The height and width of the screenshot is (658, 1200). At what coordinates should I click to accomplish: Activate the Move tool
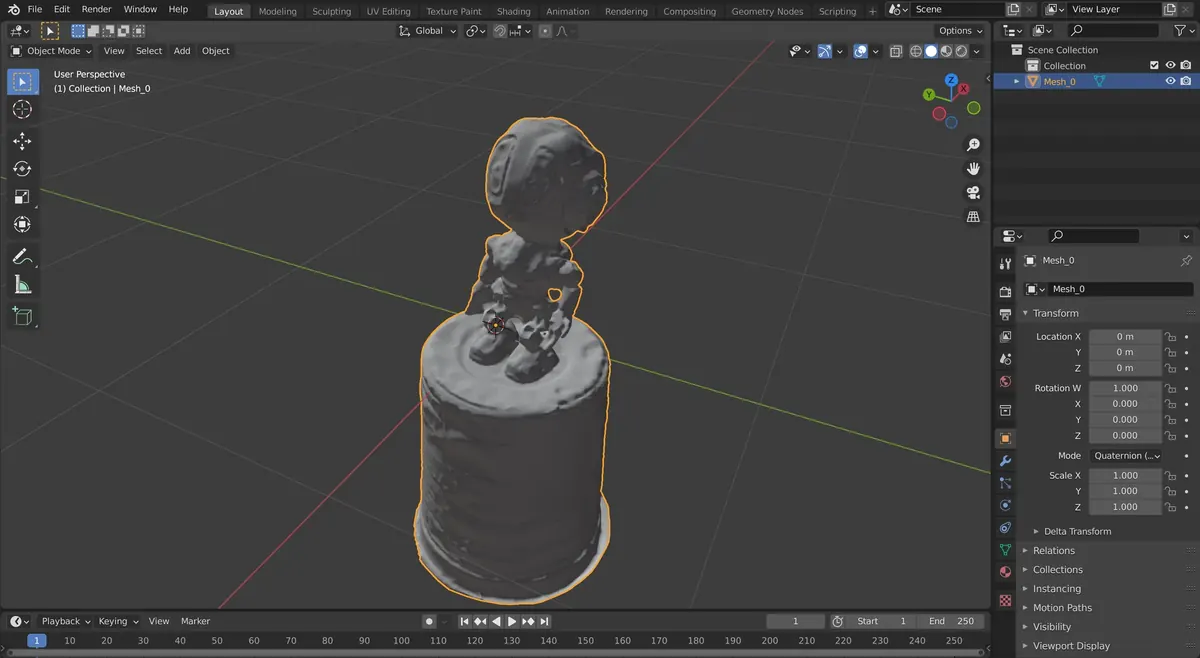[x=22, y=141]
